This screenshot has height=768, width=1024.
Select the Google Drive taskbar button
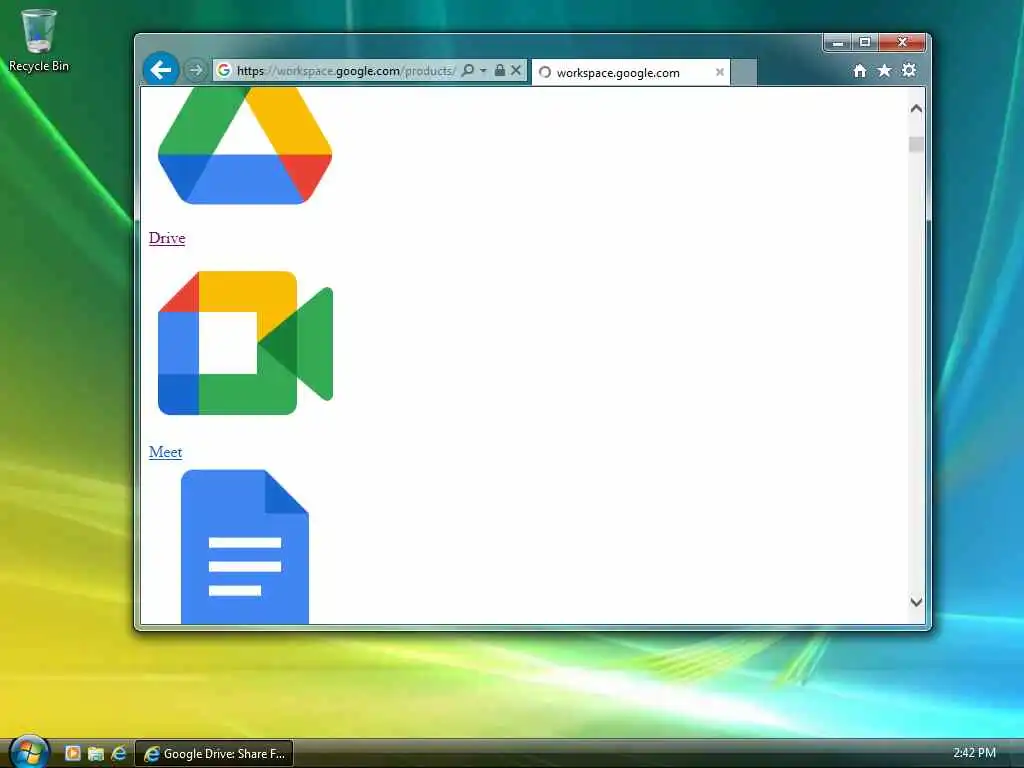214,754
